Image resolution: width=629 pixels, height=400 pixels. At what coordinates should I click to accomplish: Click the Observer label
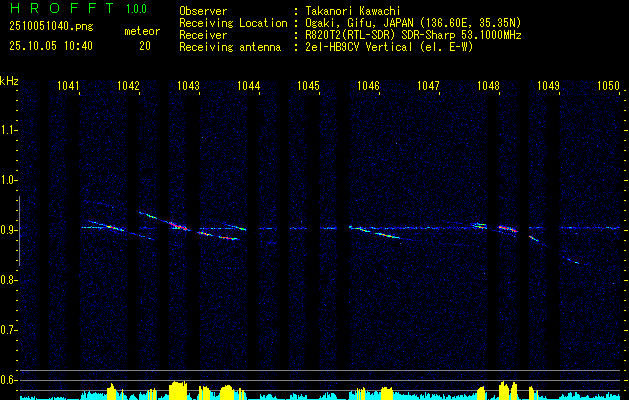pyautogui.click(x=203, y=11)
